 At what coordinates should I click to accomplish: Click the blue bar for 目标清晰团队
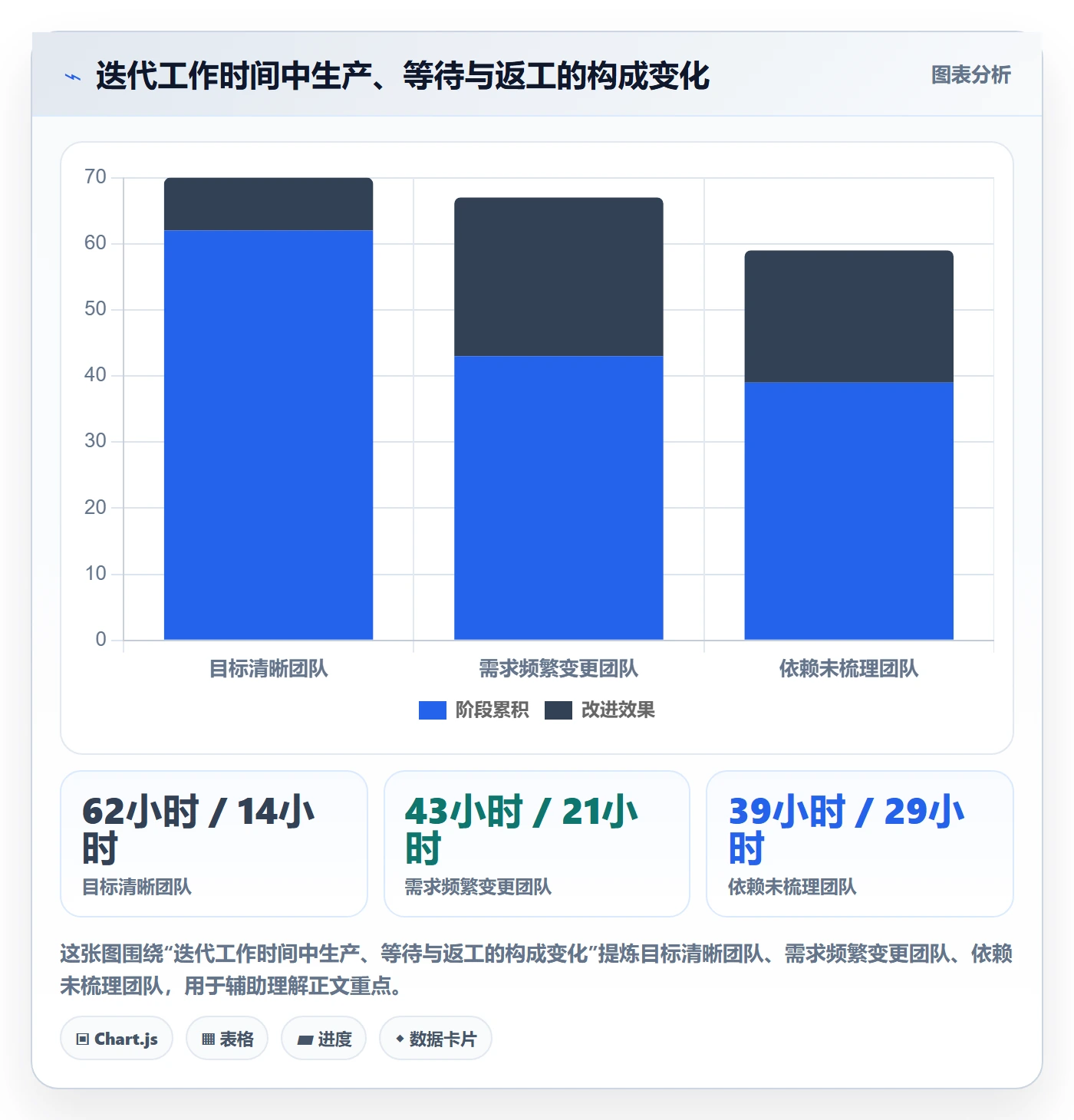(268, 435)
